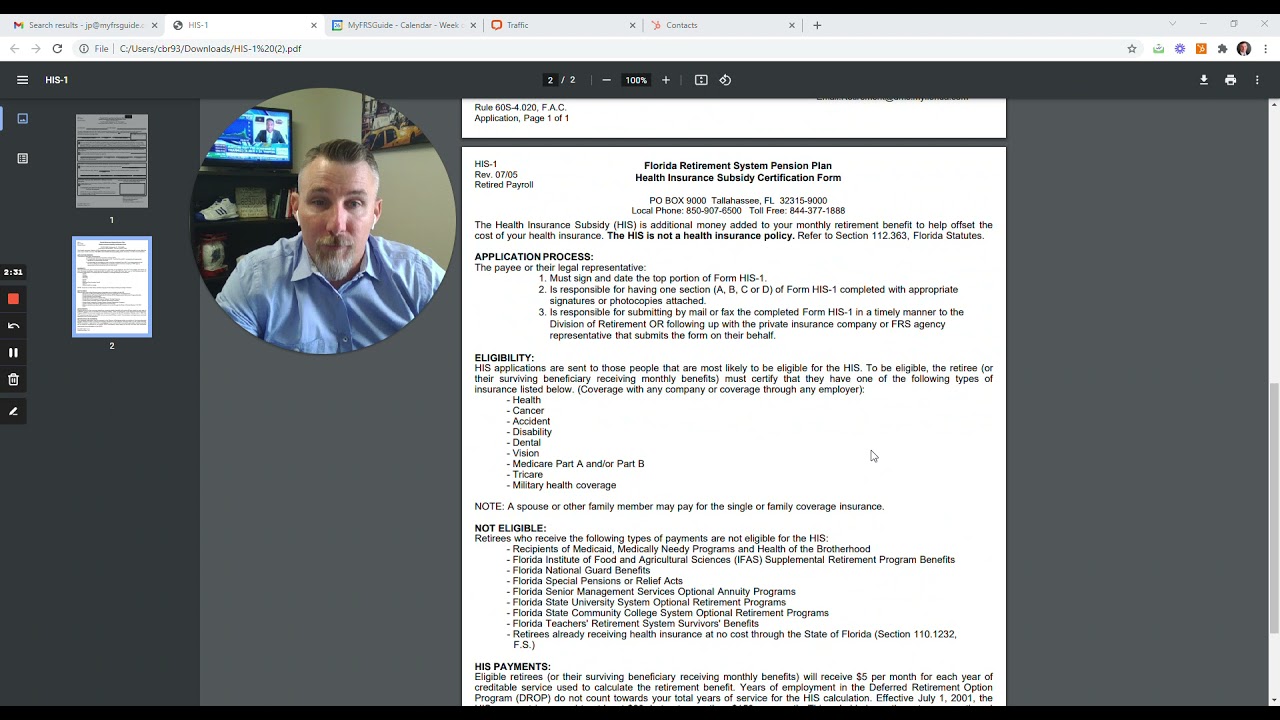Open page 2 thumbnail
This screenshot has height=720, width=1280.
112,287
